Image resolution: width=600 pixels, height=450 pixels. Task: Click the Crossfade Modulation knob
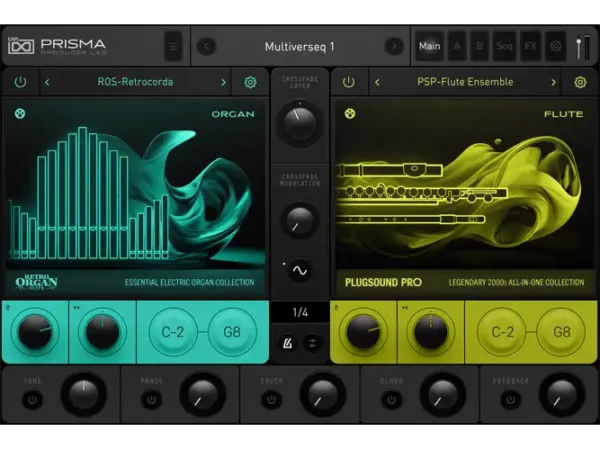(300, 220)
